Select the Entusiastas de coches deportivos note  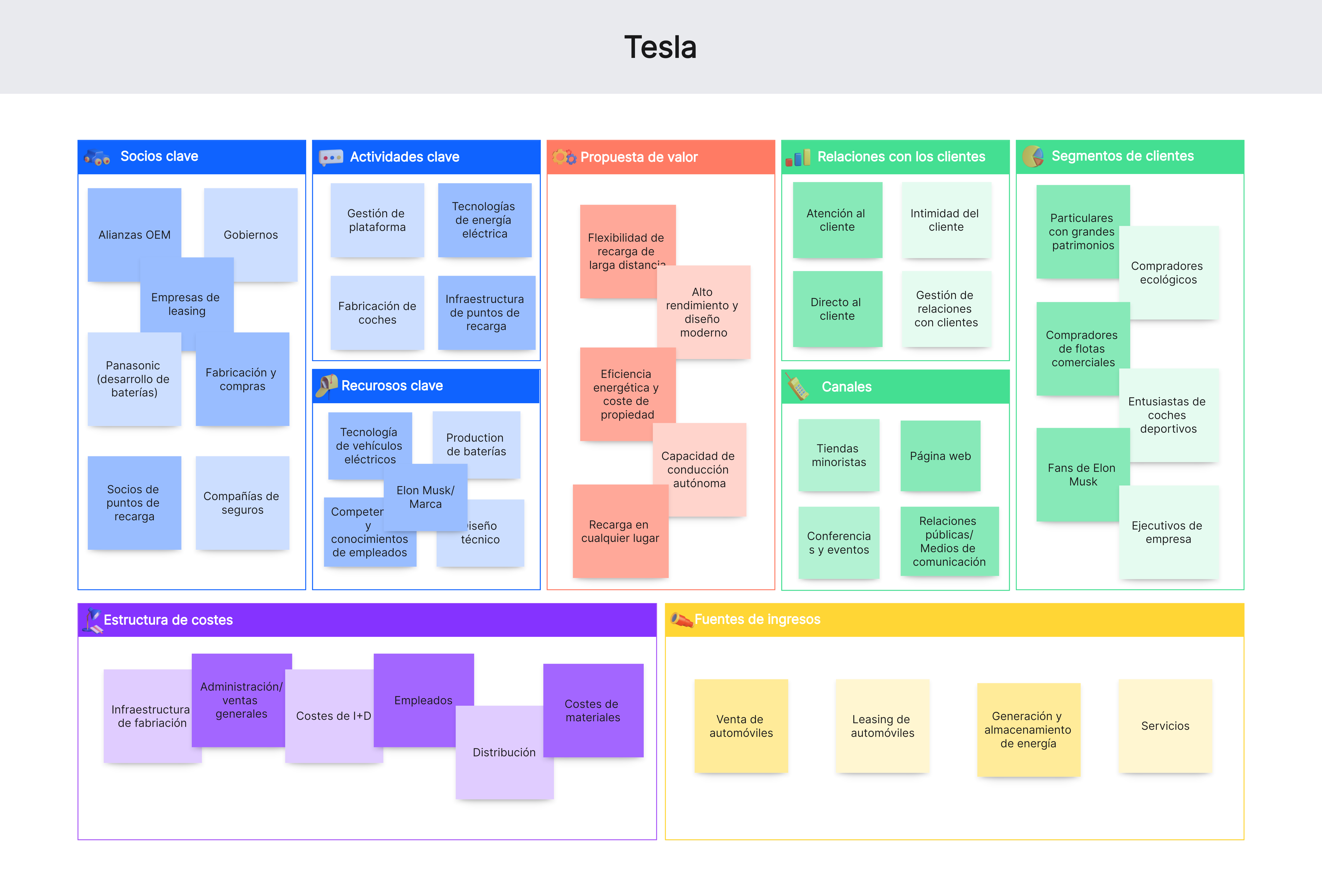[x=1168, y=415]
